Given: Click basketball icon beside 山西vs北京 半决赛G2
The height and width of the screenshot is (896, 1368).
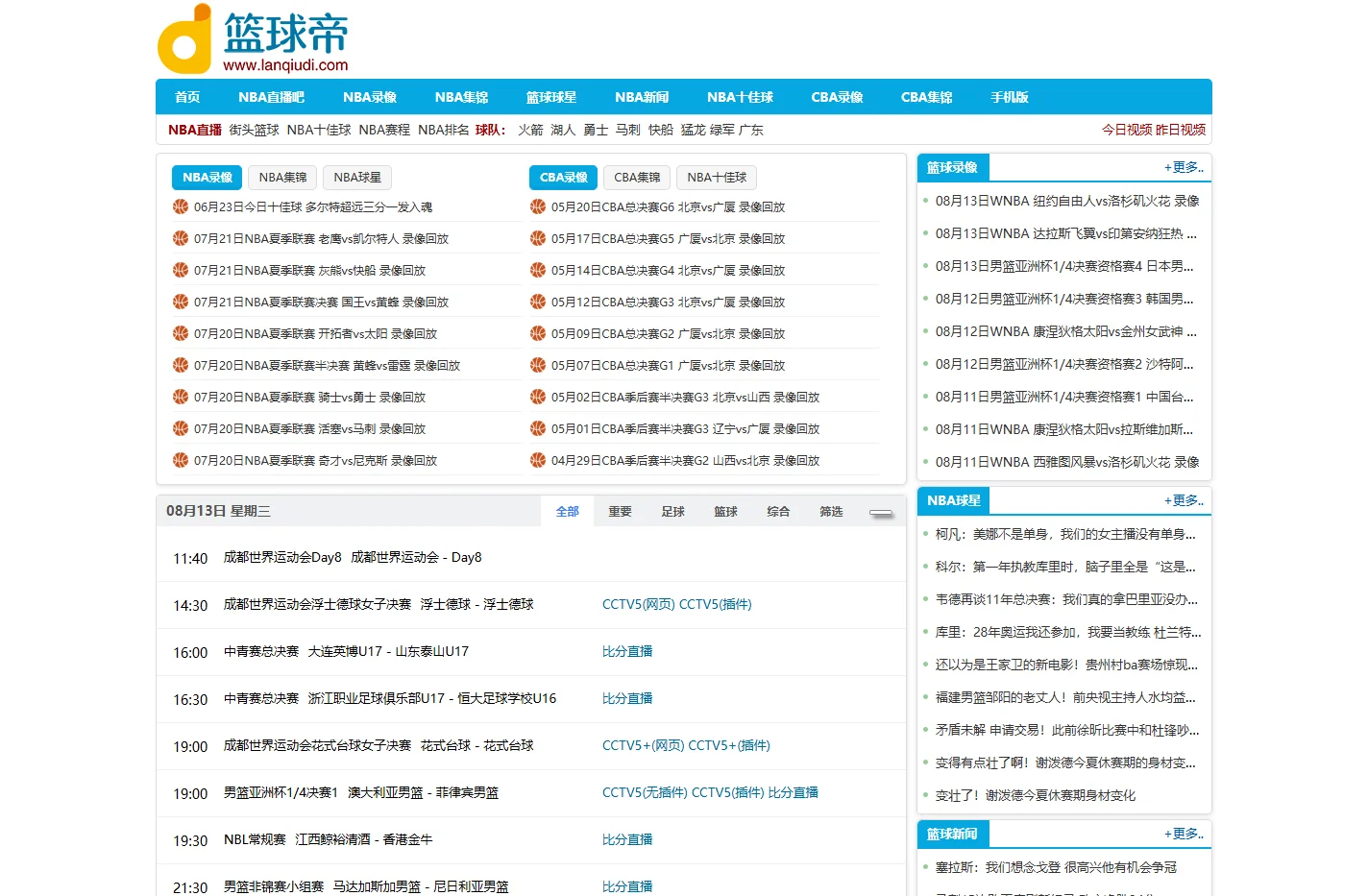Looking at the screenshot, I should click(x=538, y=460).
